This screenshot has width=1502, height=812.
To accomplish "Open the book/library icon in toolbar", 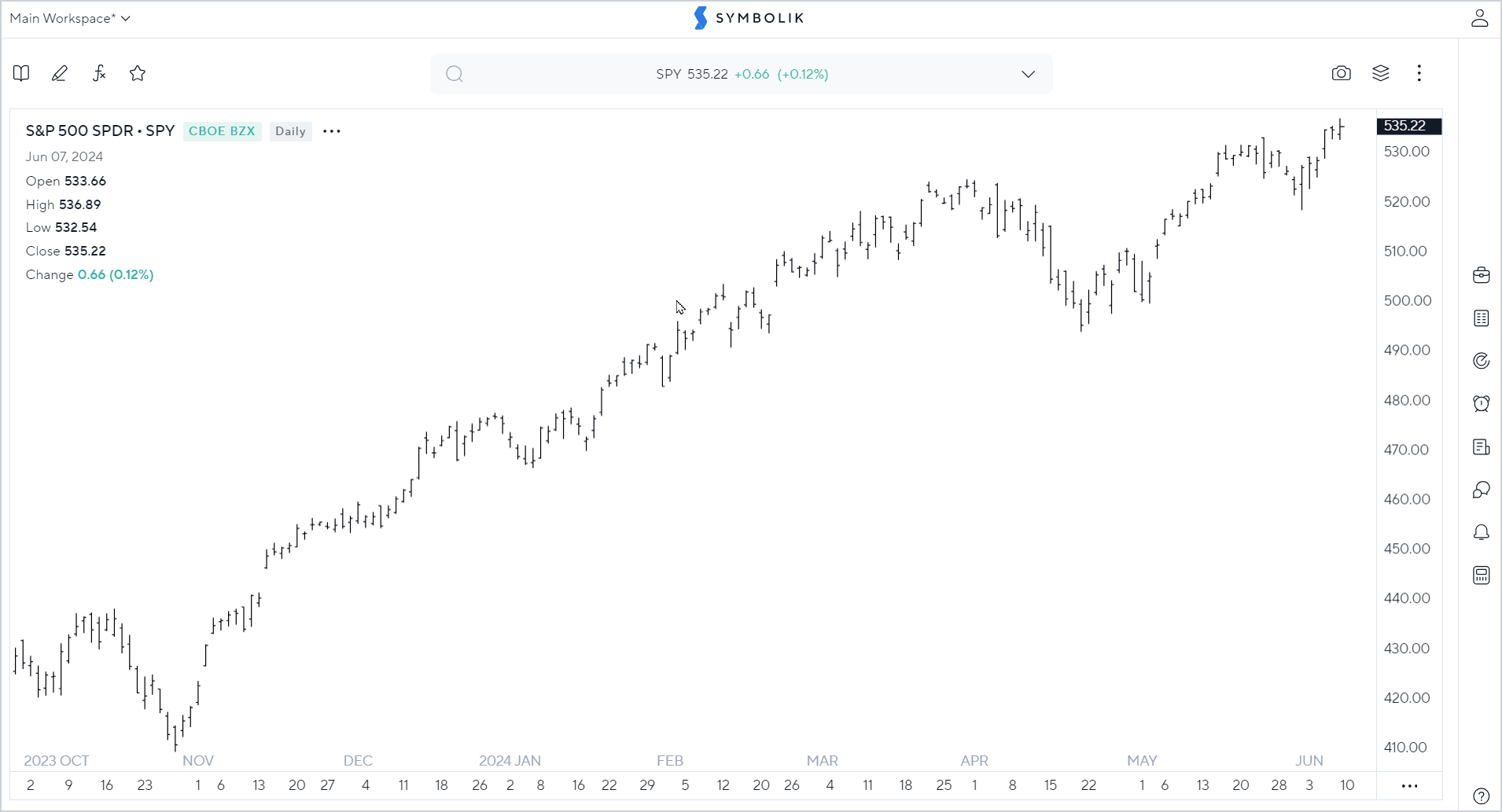I will click(21, 73).
